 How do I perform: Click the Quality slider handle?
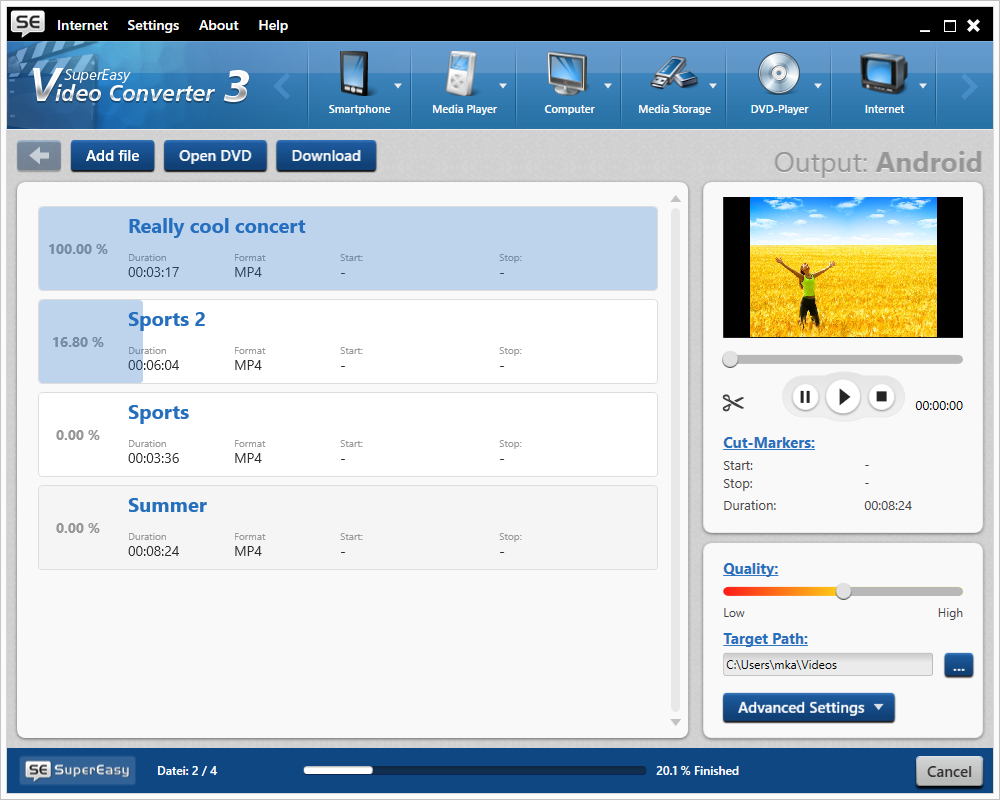843,591
